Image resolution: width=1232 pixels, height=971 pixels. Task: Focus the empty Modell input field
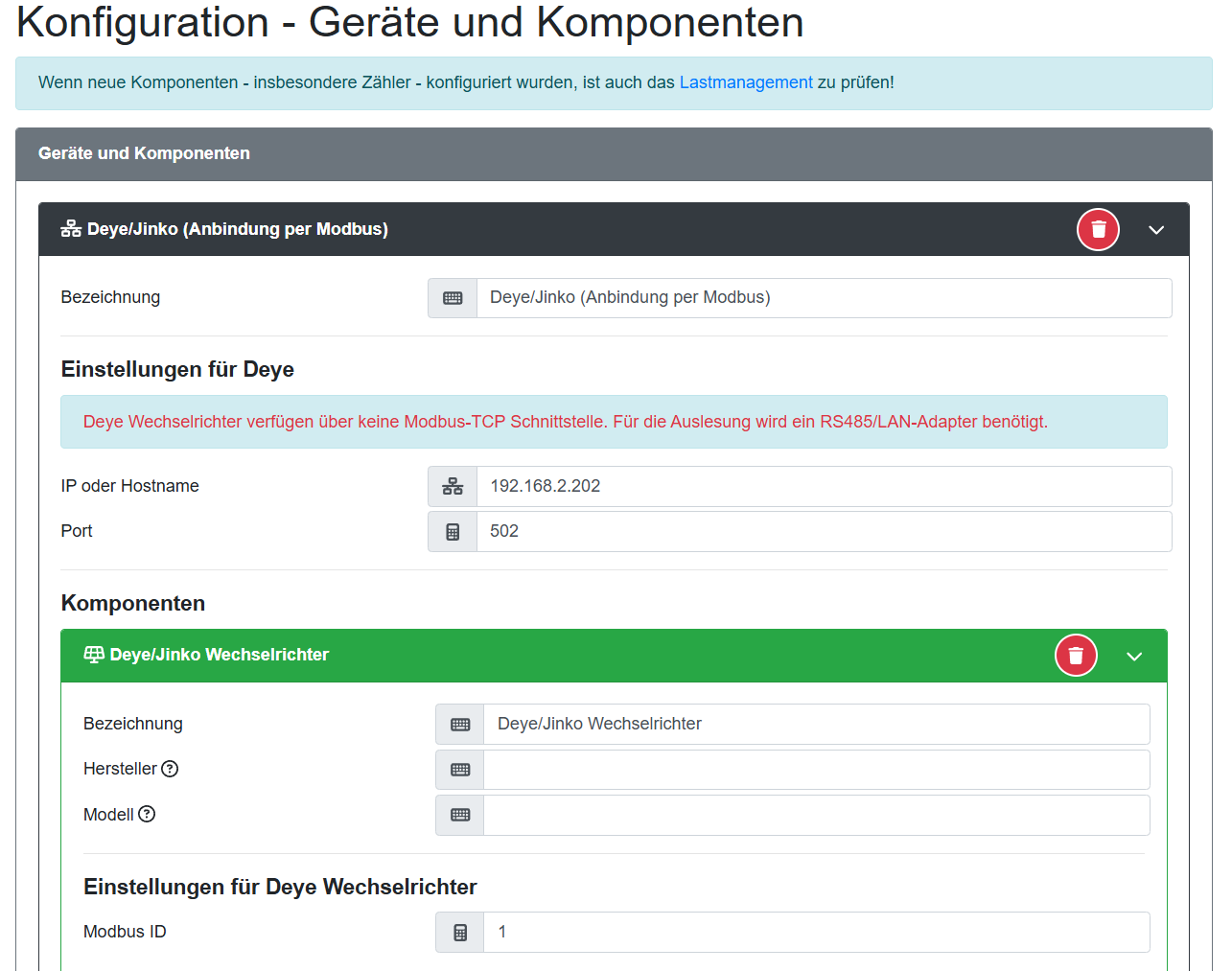tap(816, 815)
